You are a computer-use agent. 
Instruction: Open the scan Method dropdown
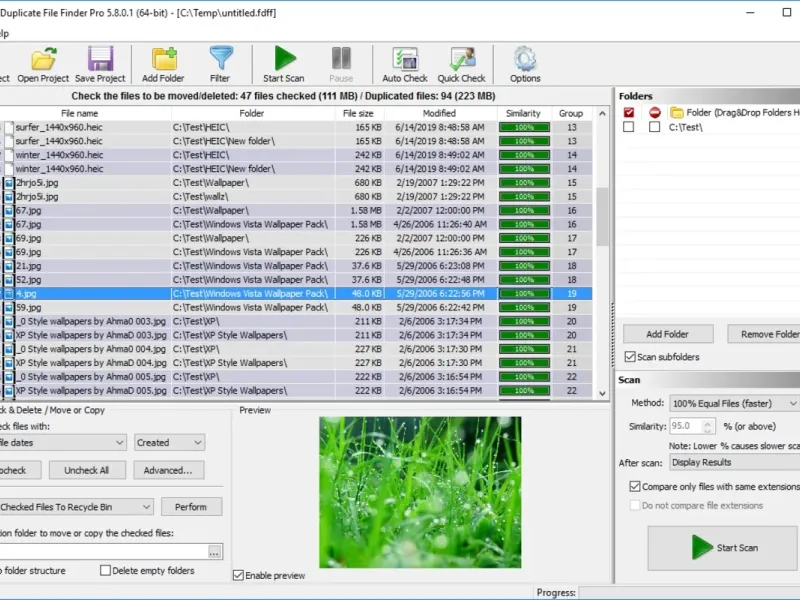[x=733, y=403]
